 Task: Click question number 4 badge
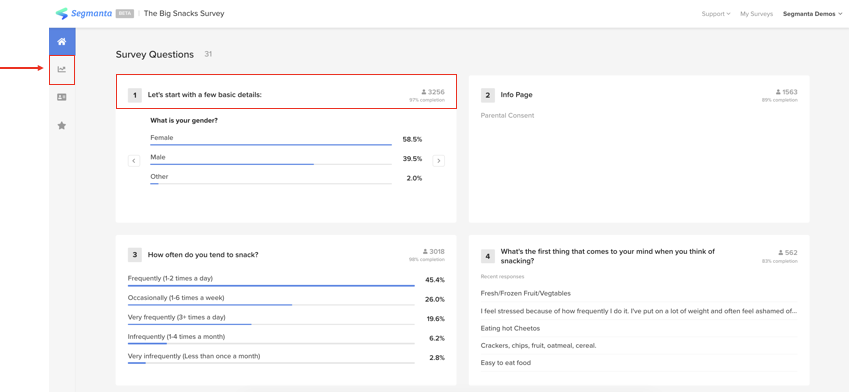(487, 256)
